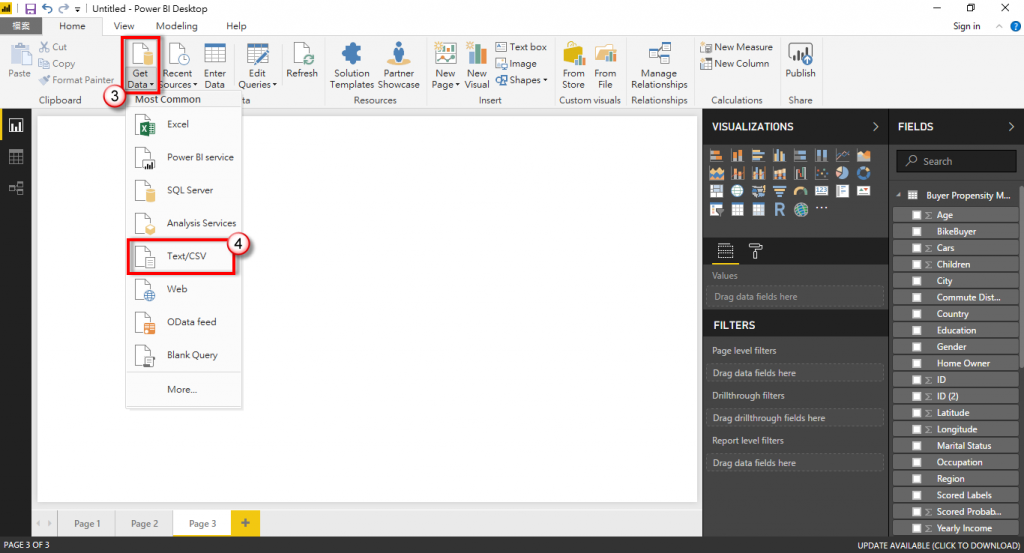The width and height of the screenshot is (1024, 553).
Task: Open the View ribbon tab
Action: 123,26
